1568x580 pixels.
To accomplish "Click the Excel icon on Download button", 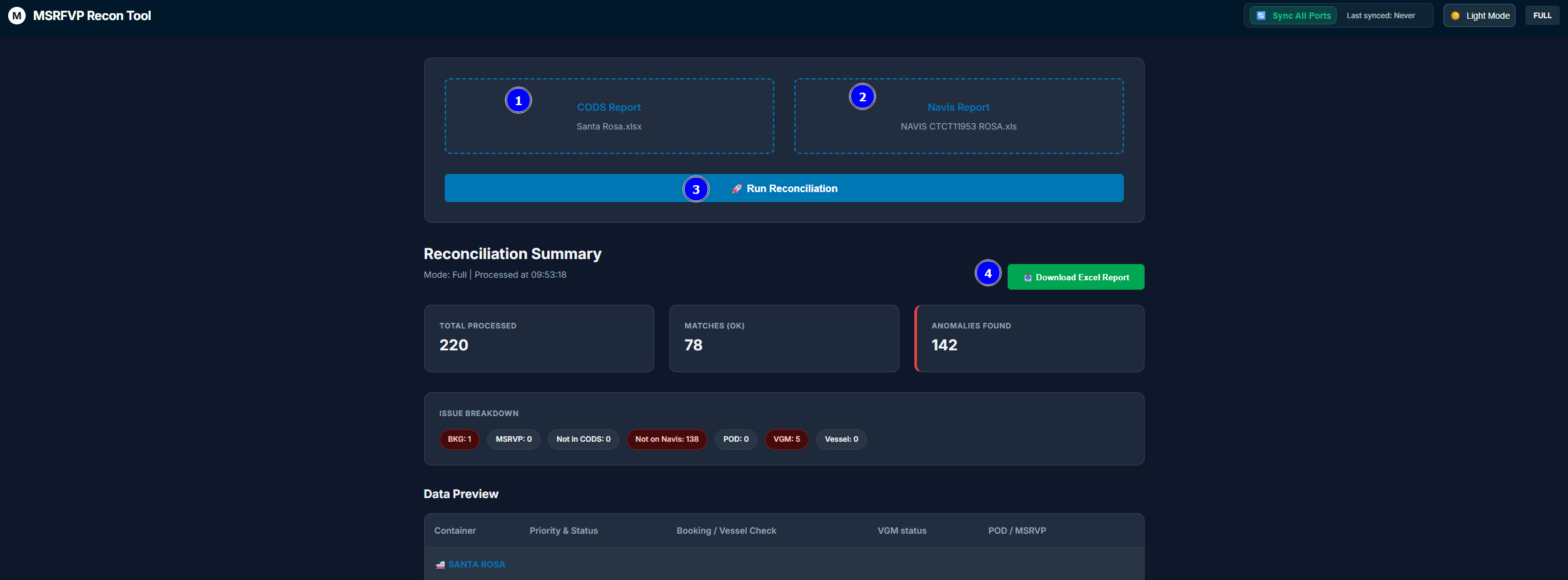I will [1028, 277].
